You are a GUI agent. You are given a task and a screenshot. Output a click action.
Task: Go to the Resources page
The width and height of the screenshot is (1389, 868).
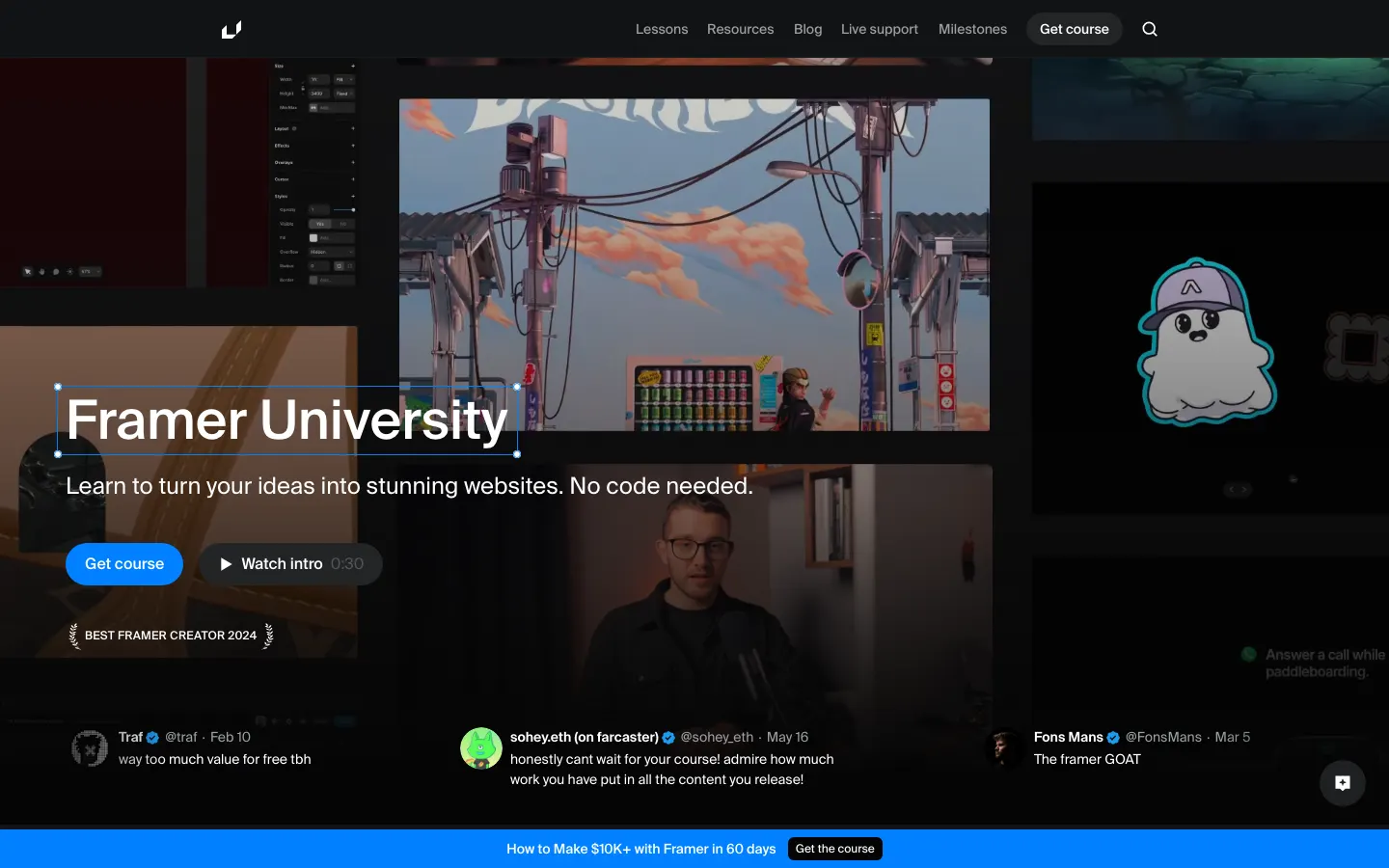tap(740, 29)
